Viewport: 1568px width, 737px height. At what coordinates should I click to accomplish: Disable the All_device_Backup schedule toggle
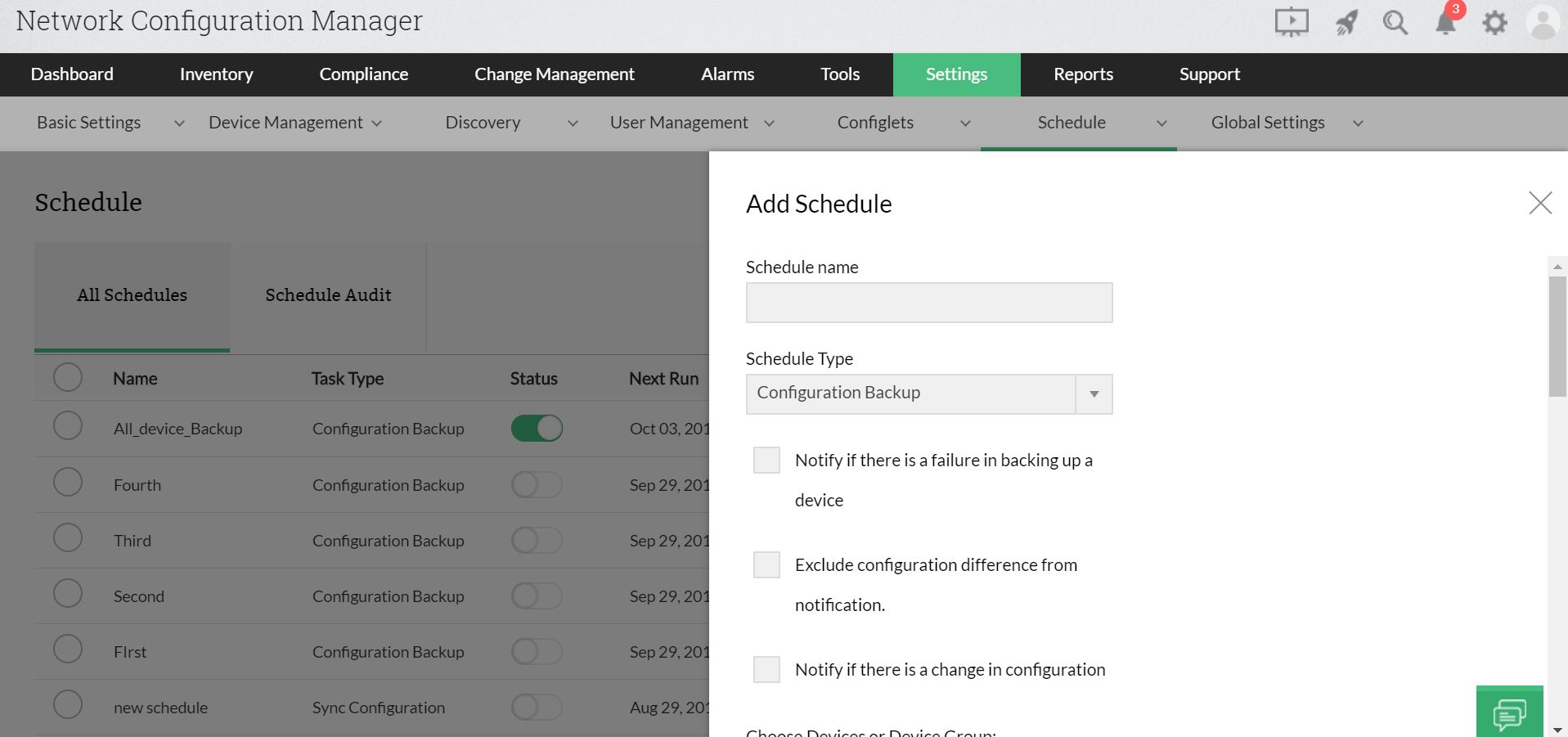click(x=537, y=428)
